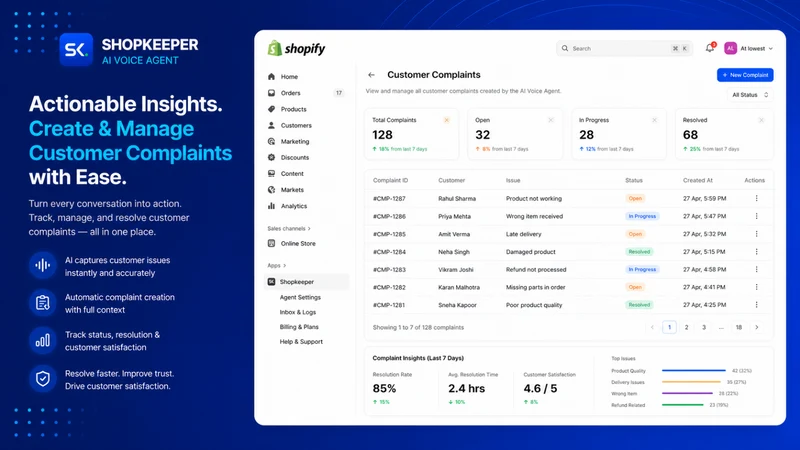
Task: Dismiss the Open complaints card
Action: [x=551, y=120]
